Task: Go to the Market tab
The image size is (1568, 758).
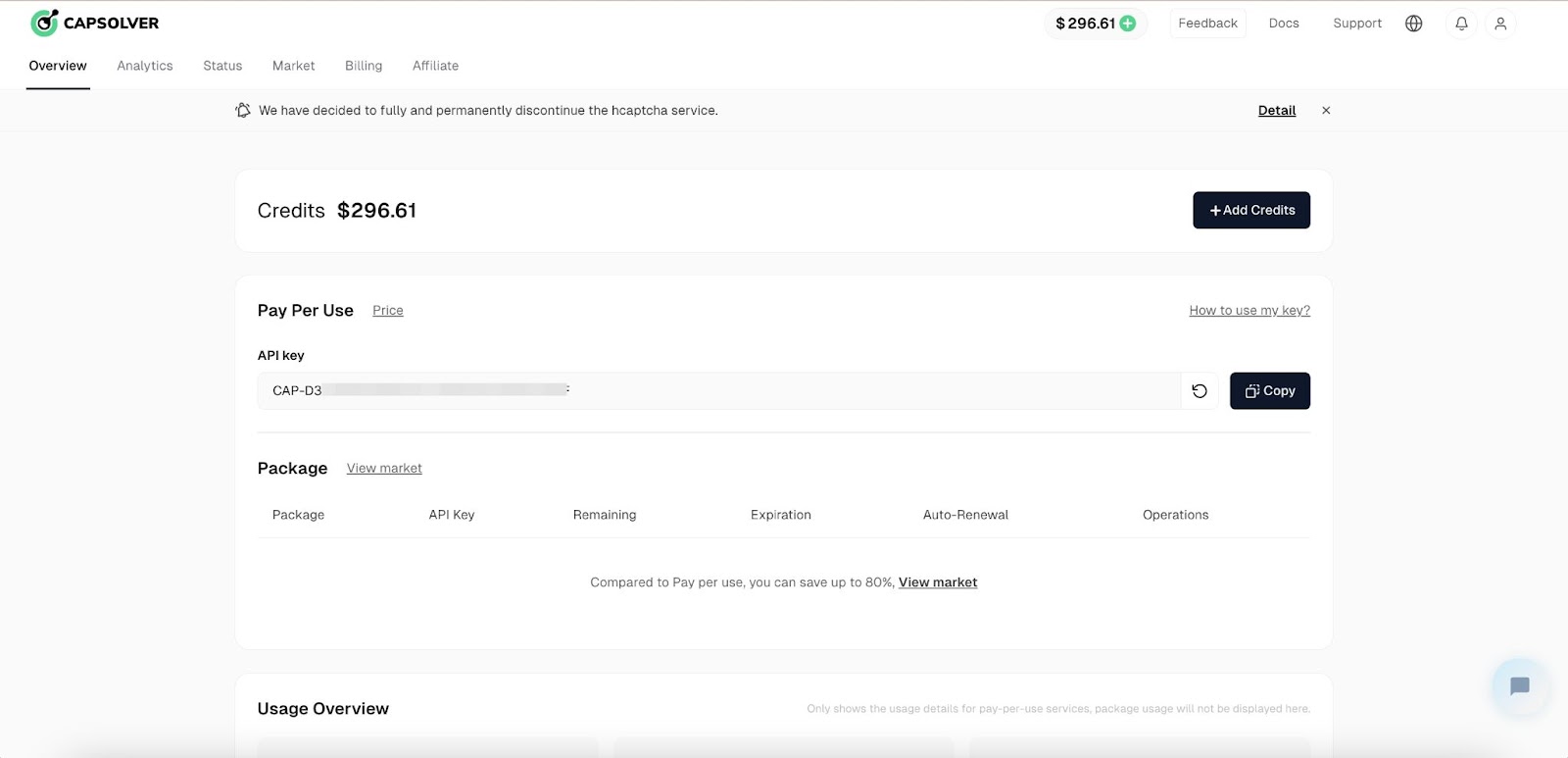Action: point(294,66)
